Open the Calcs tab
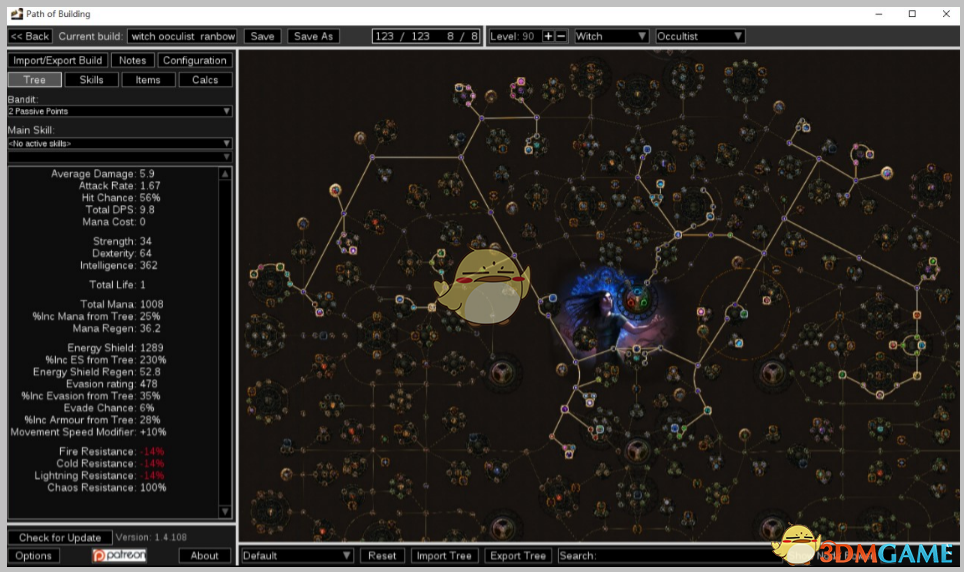This screenshot has width=964, height=572. coord(205,79)
